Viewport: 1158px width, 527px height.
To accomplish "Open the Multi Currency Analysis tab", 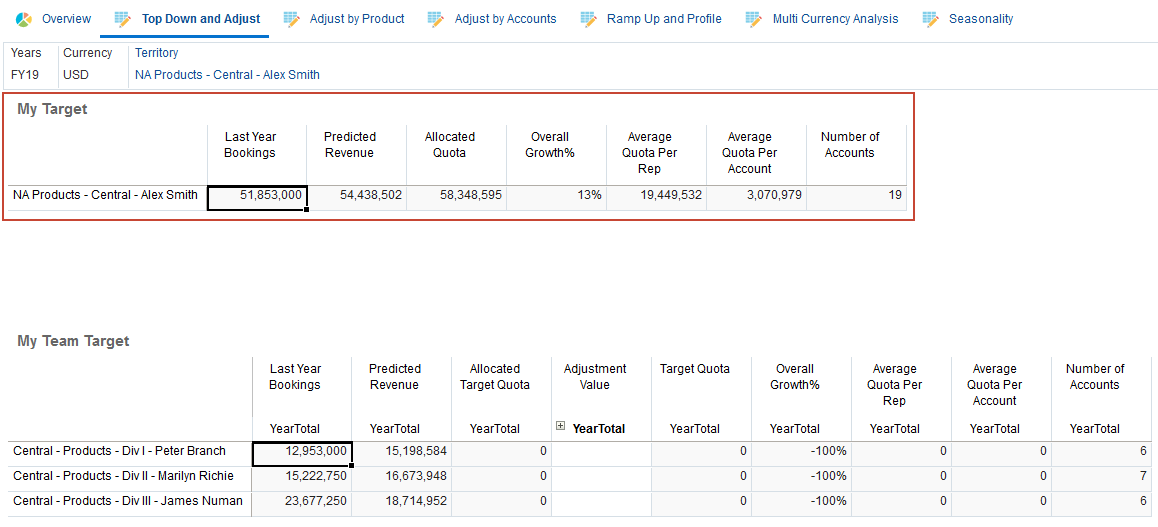I will click(x=835, y=19).
